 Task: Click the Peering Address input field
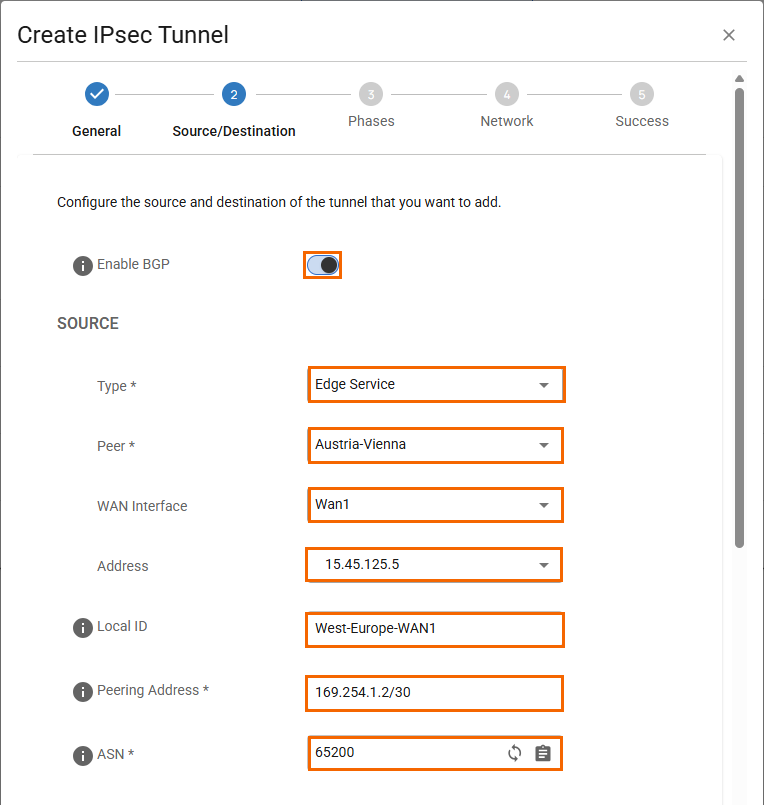coord(435,692)
